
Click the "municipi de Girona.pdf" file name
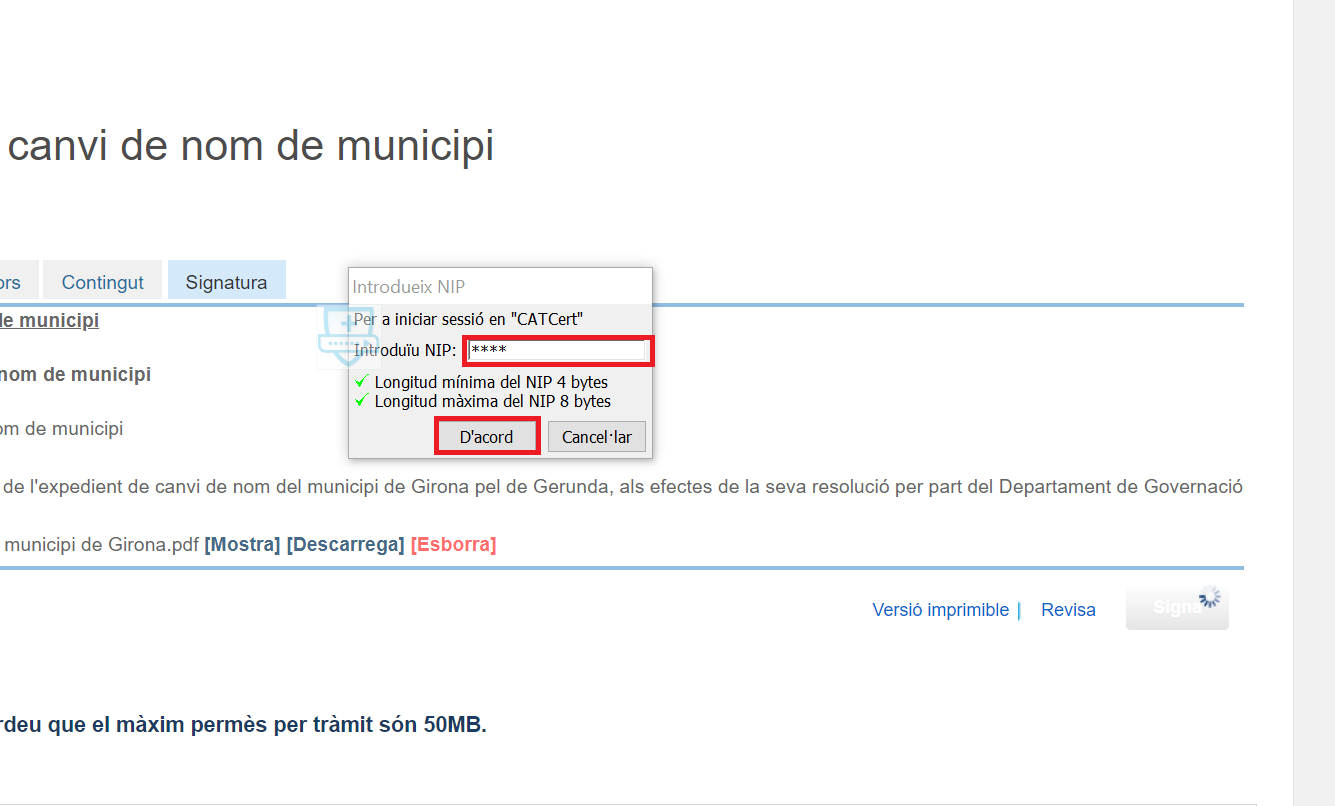[x=100, y=545]
